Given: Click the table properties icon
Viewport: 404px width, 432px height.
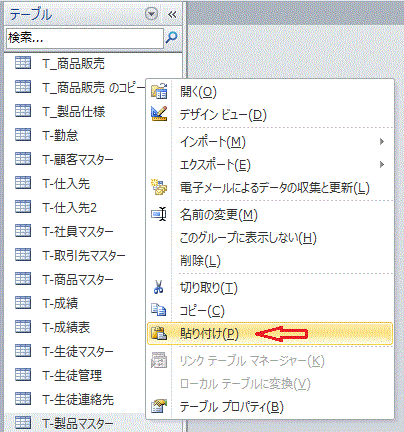Looking at the screenshot, I should point(159,406).
